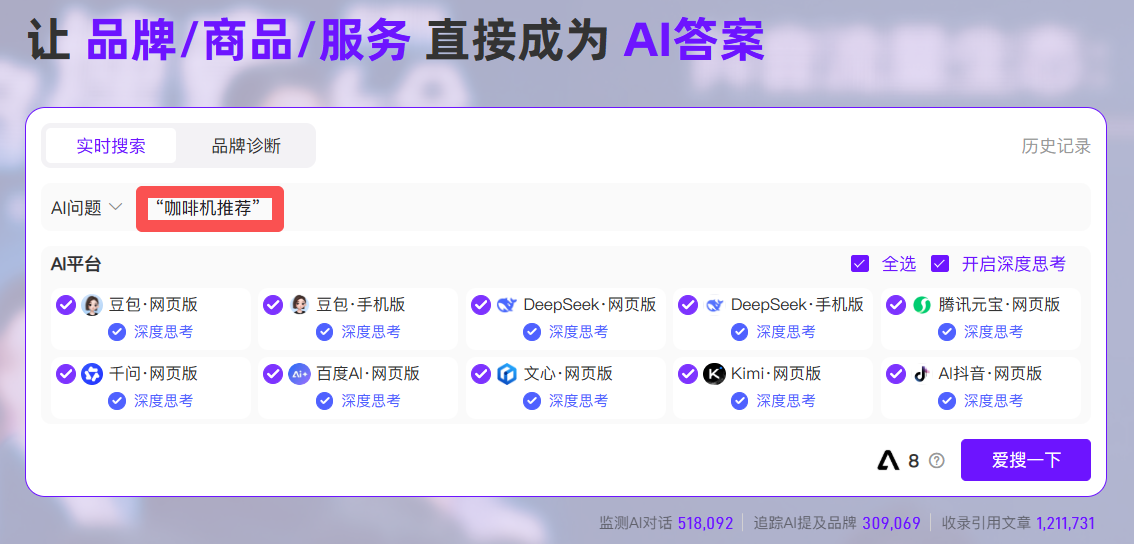Toggle the 开启深度思考 checkbox
This screenshot has width=1134, height=544.
(x=939, y=264)
